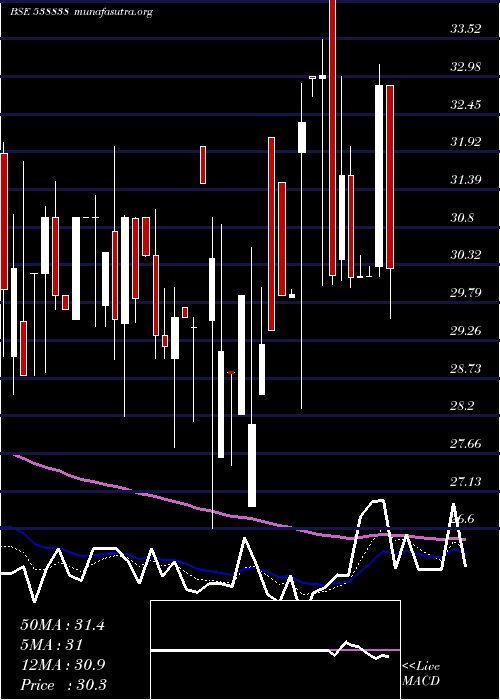Click the 31.39 price axis label
The height and width of the screenshot is (700, 500).
[x=465, y=180]
